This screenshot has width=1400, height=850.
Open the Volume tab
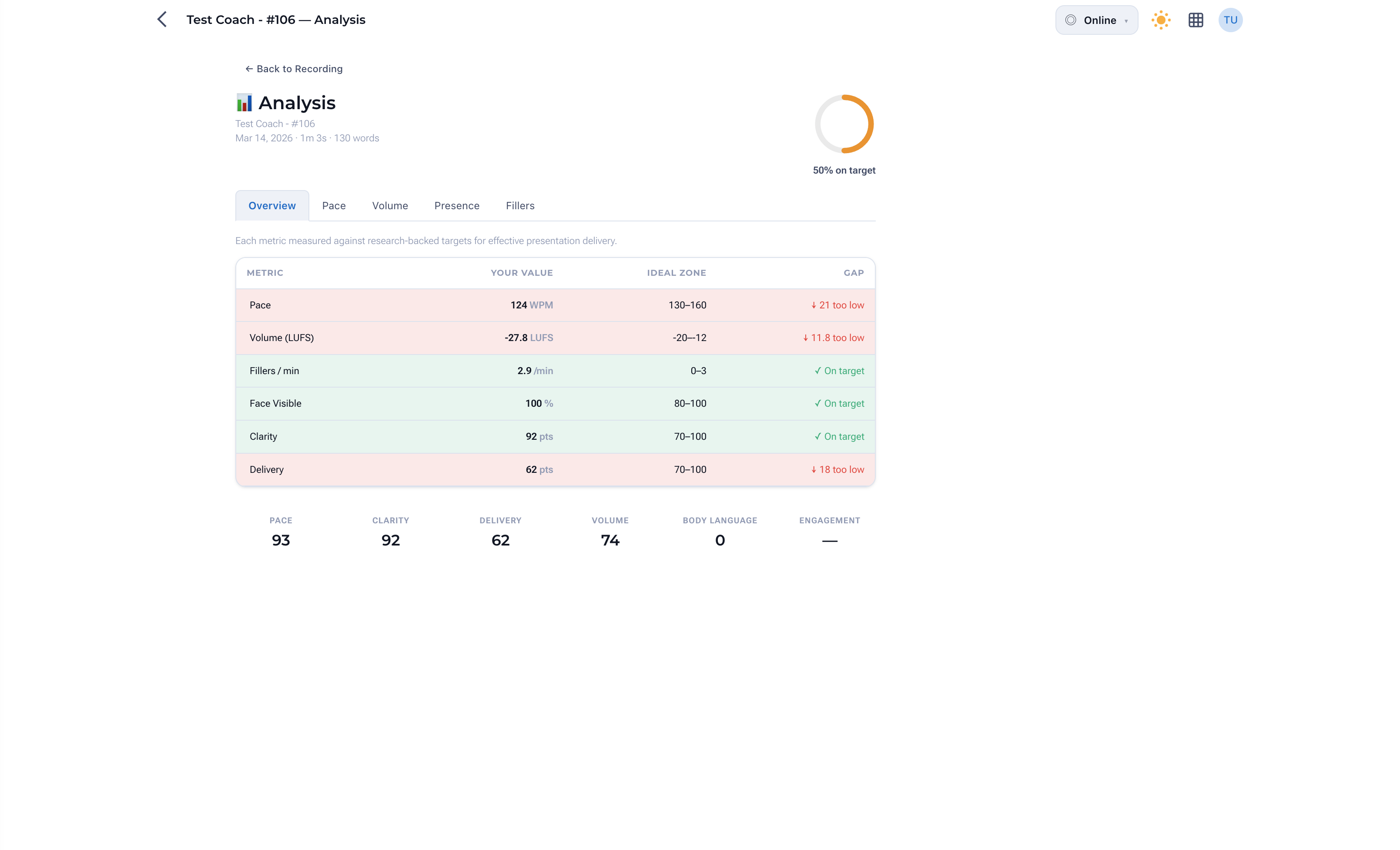tap(390, 205)
